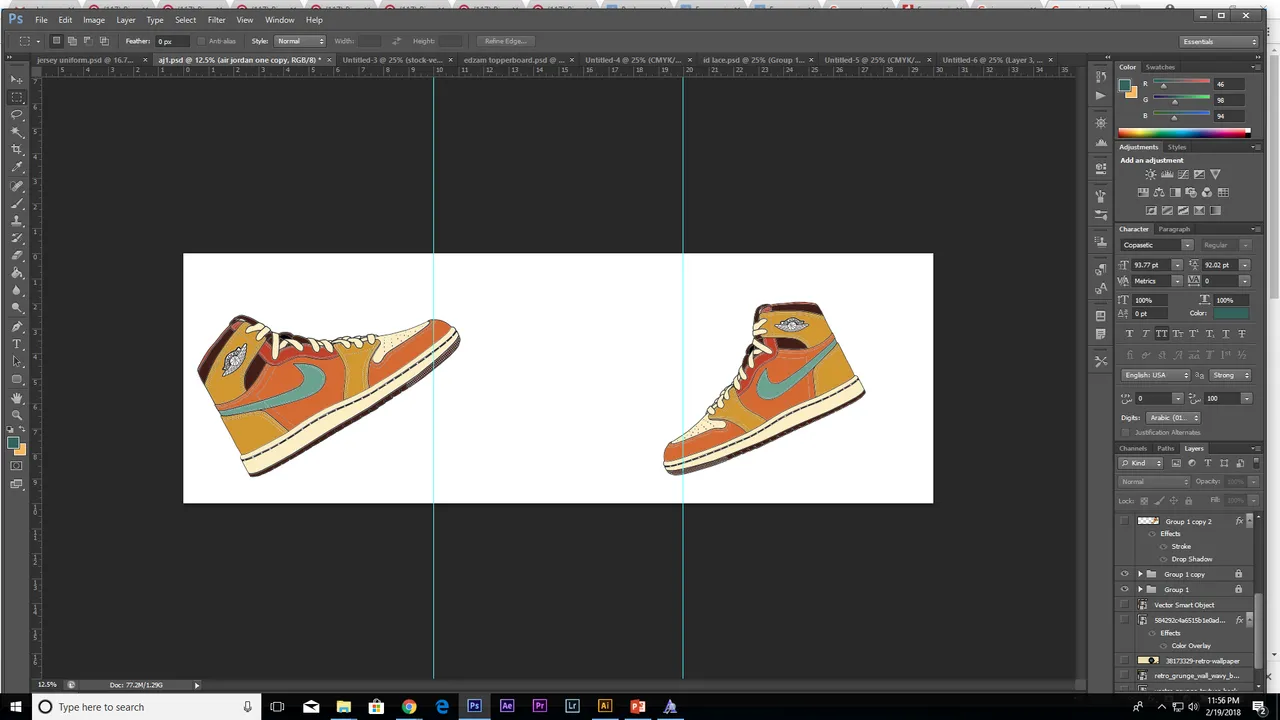The width and height of the screenshot is (1280, 720).
Task: Select the Rectangular Marquee tool
Action: (x=17, y=97)
